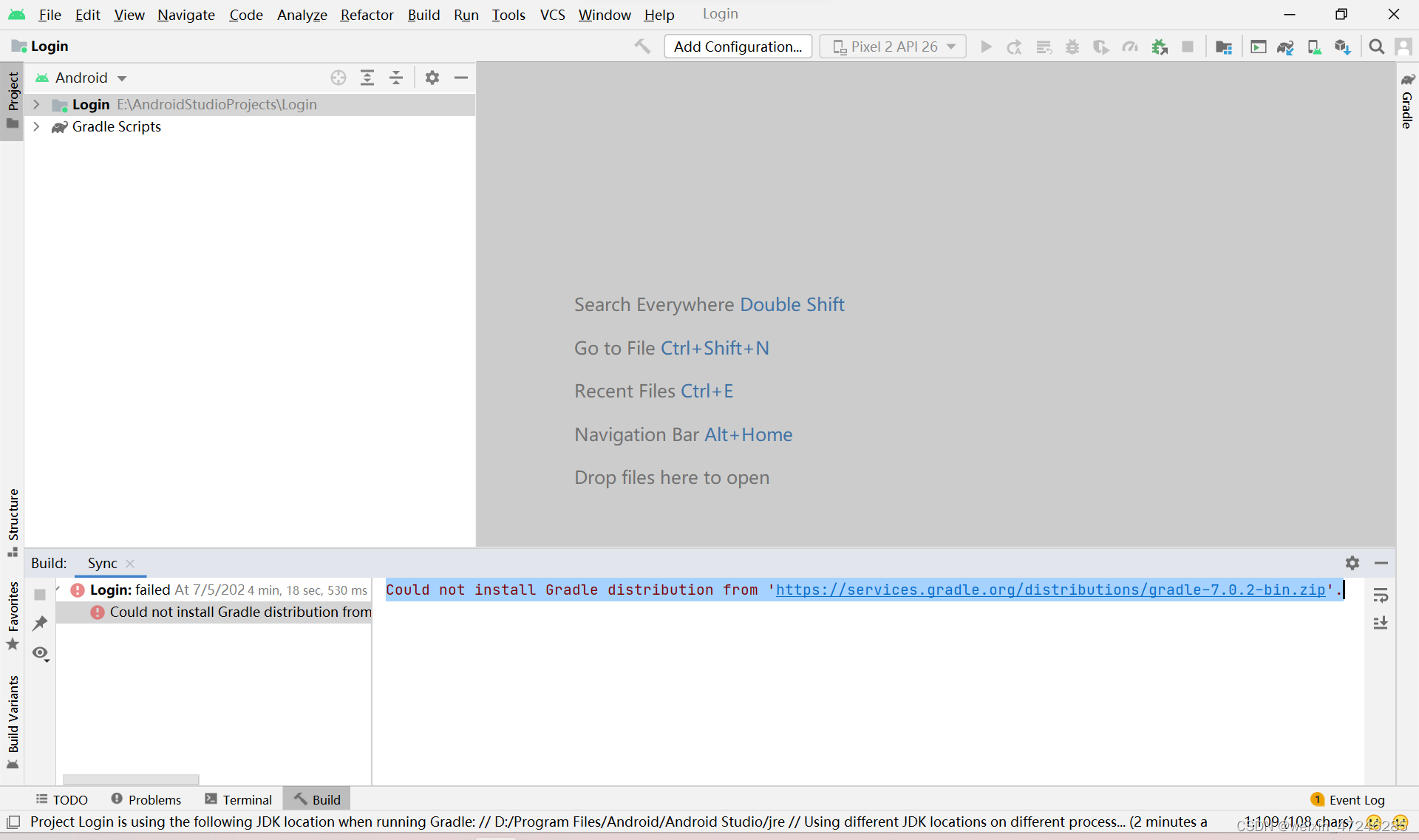Toggle the Structure sidebar tab
The height and width of the screenshot is (840, 1419).
pos(13,522)
